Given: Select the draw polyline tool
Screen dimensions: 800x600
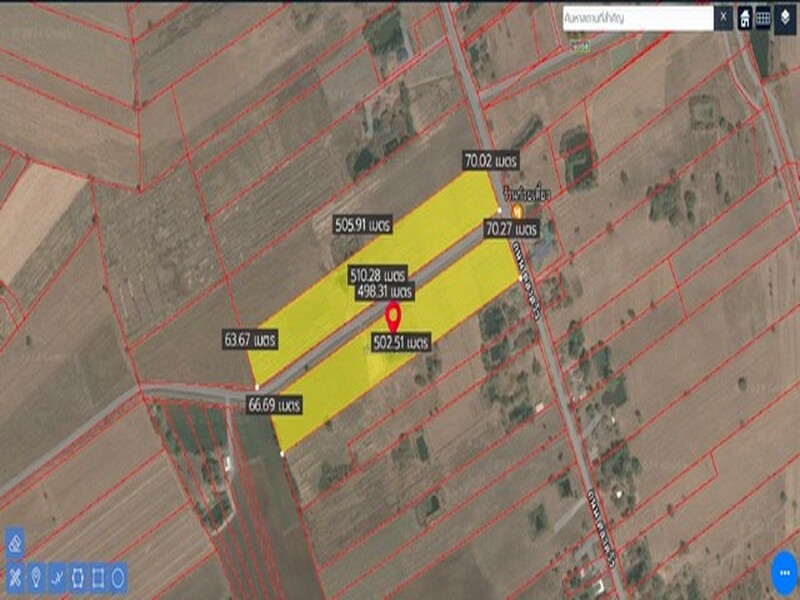Looking at the screenshot, I should pyautogui.click(x=57, y=577).
